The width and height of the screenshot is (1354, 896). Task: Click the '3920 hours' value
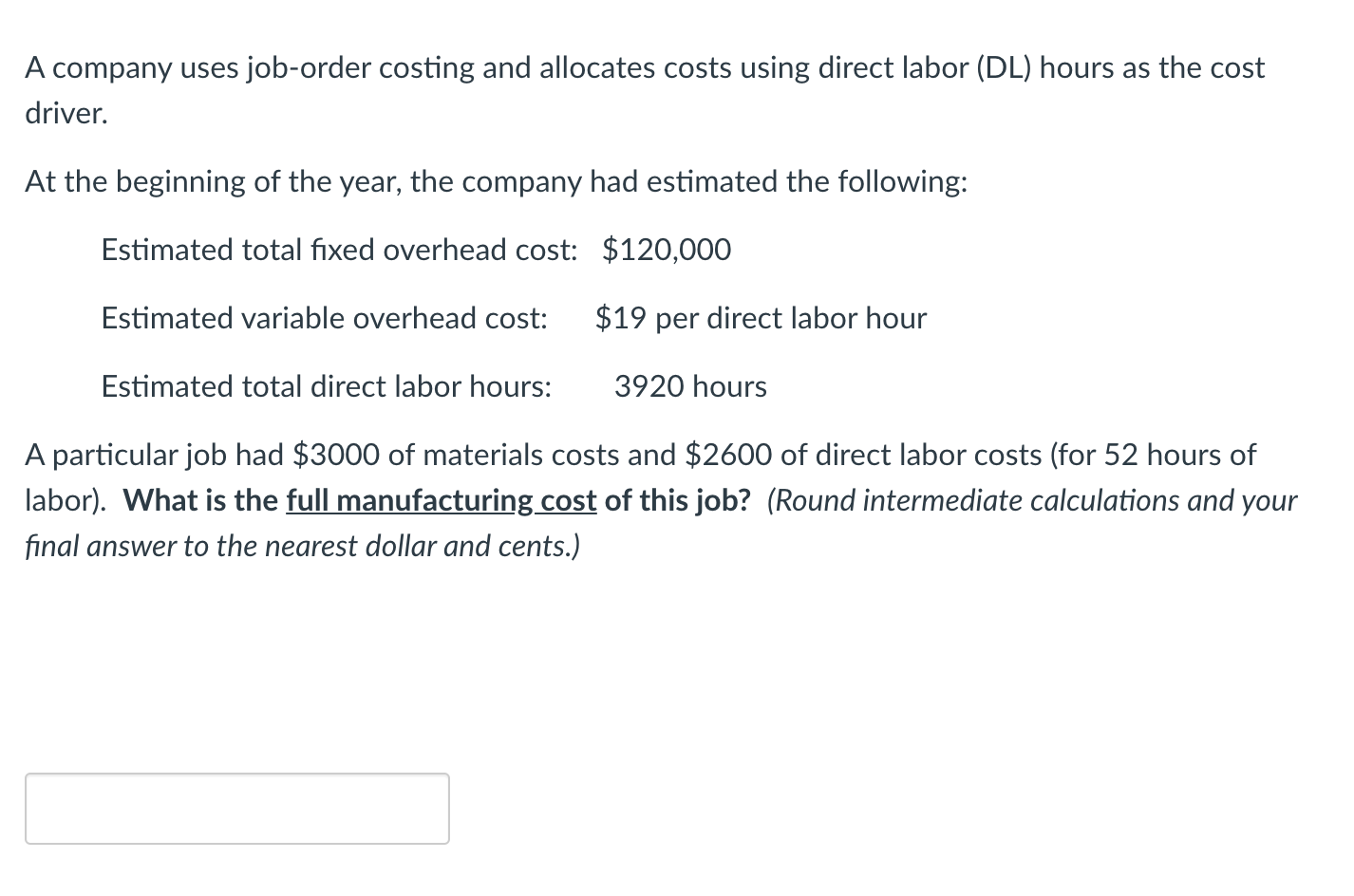[x=690, y=386]
